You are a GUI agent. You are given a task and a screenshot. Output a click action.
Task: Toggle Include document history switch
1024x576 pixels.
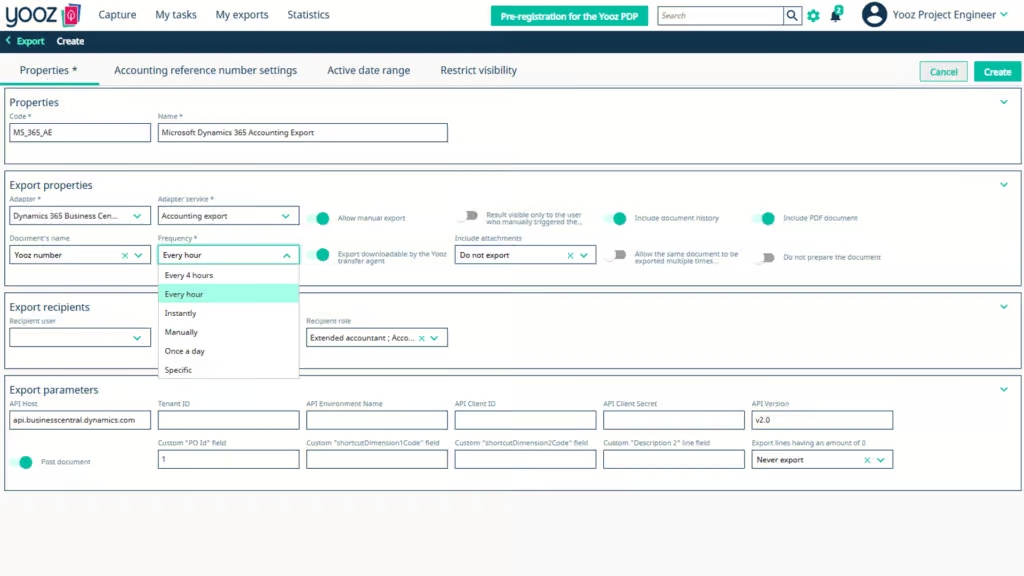617,218
